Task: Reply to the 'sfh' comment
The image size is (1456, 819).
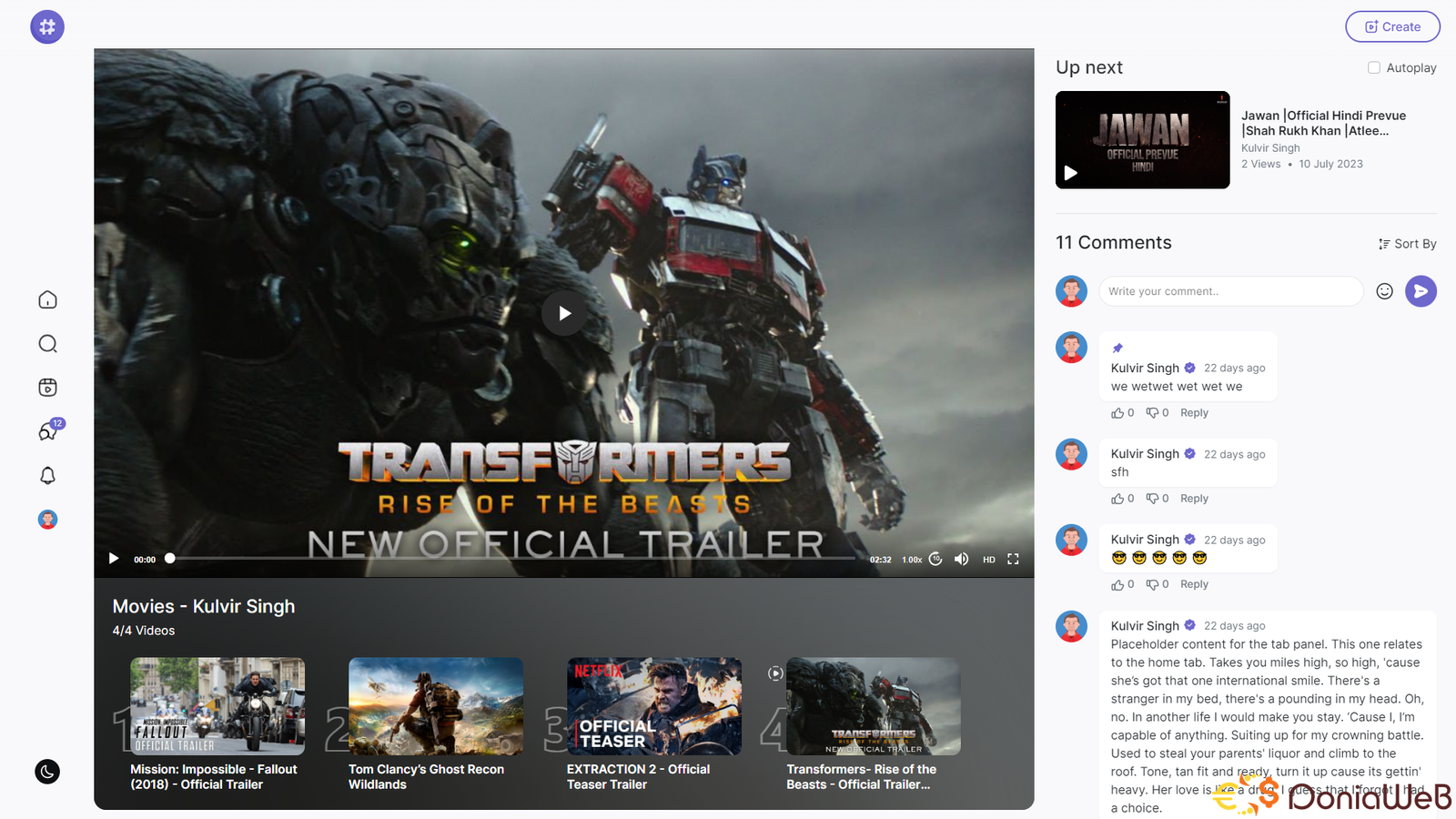Action: 1194,499
